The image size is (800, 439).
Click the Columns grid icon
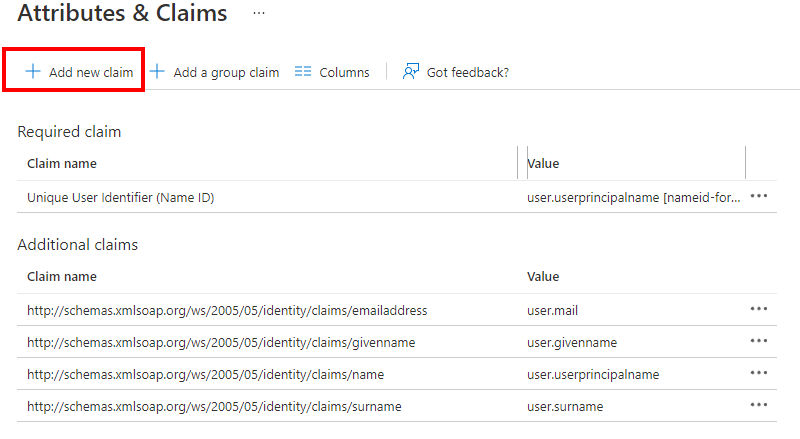(303, 71)
